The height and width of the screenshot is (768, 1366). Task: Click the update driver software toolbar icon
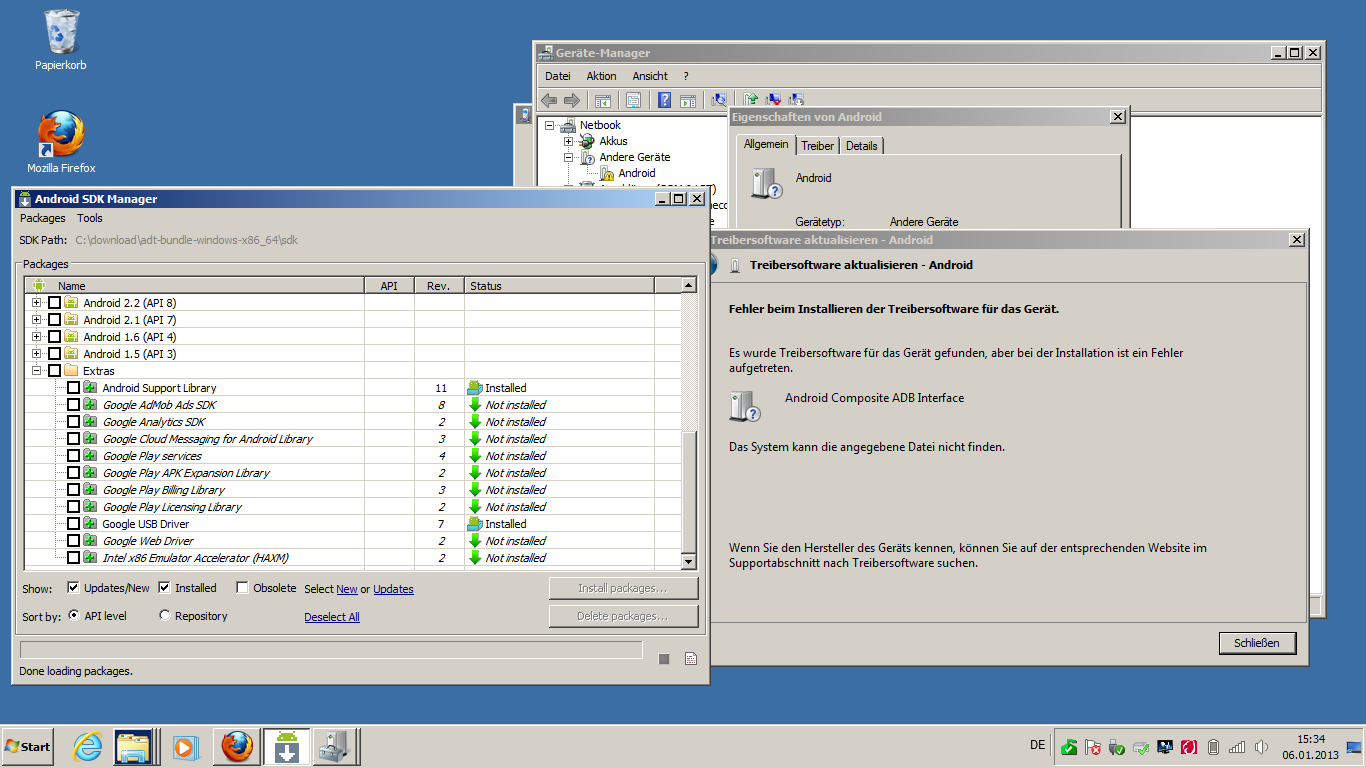click(751, 100)
